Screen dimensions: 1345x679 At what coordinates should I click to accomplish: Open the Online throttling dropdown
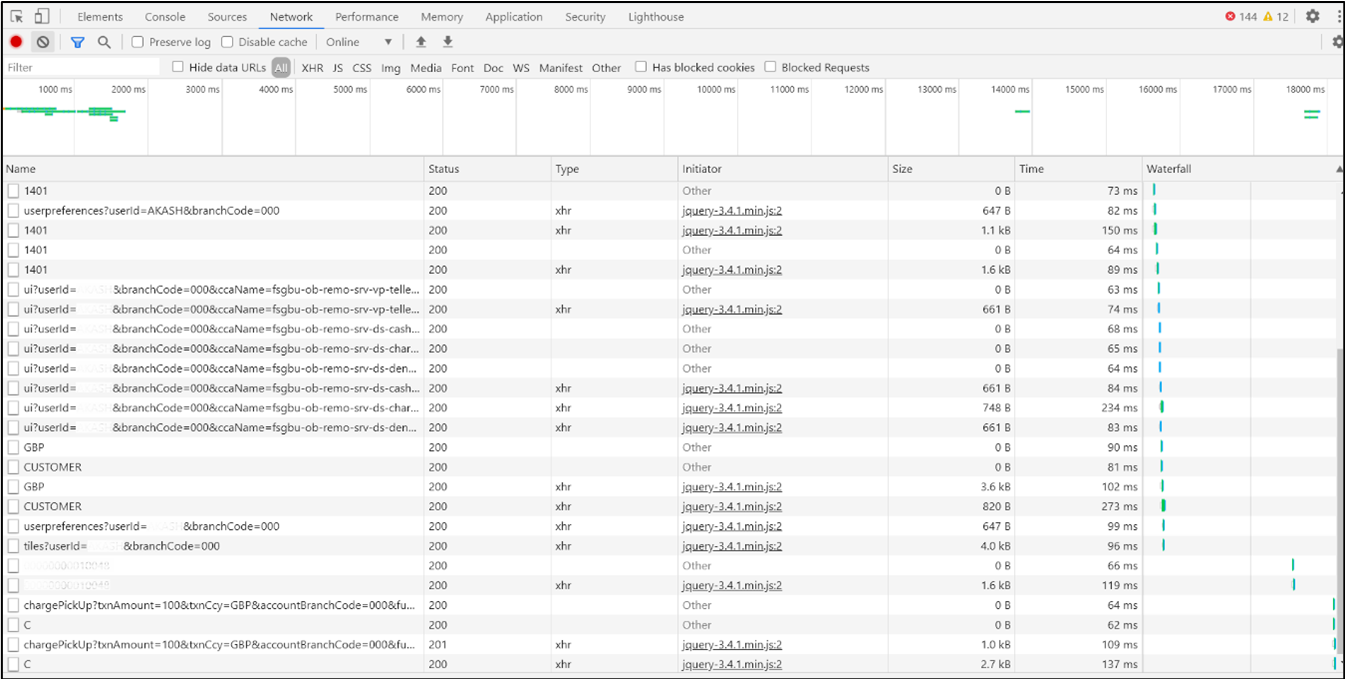coord(359,42)
